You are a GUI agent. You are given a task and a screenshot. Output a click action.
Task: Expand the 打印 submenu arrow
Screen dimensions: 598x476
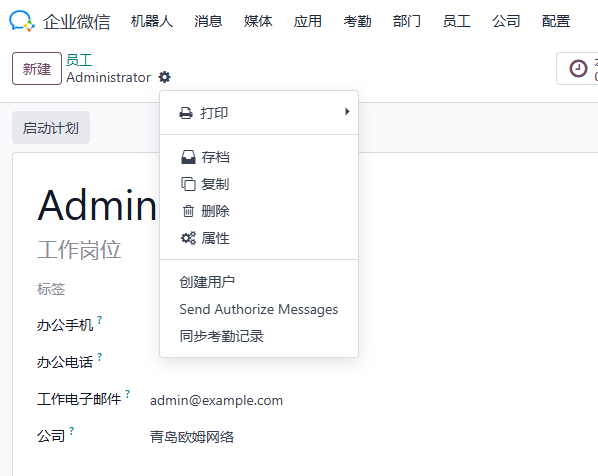[x=347, y=112]
